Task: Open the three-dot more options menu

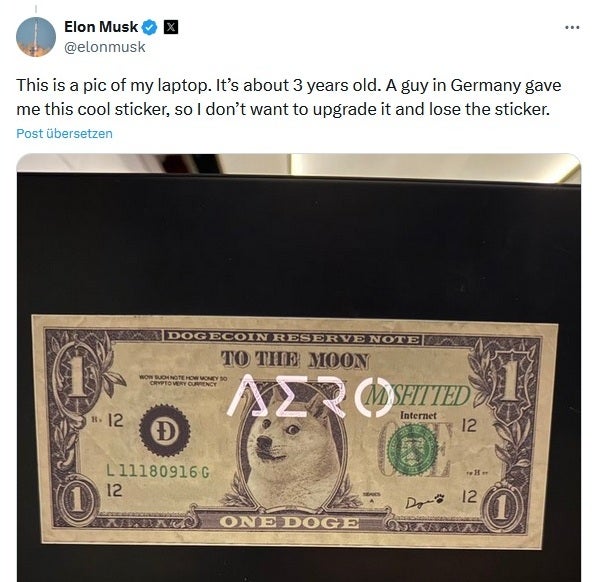Action: 572,27
